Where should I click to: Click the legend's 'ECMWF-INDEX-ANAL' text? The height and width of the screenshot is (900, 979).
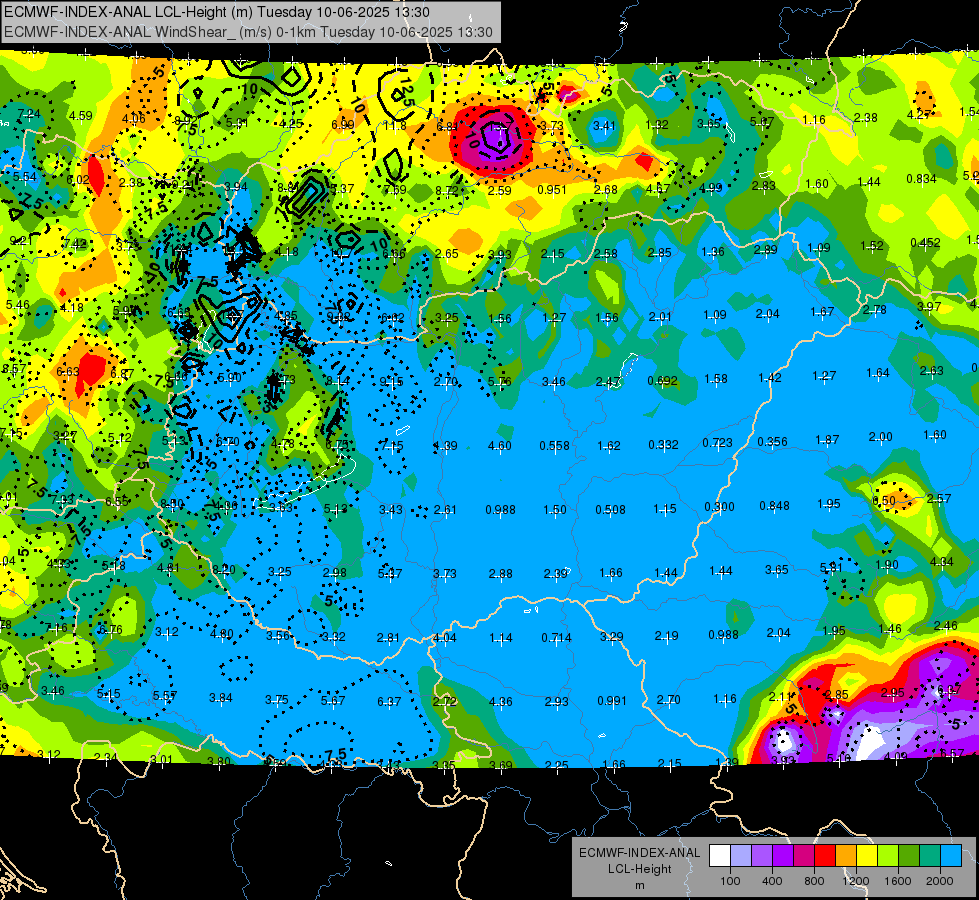pyautogui.click(x=639, y=853)
